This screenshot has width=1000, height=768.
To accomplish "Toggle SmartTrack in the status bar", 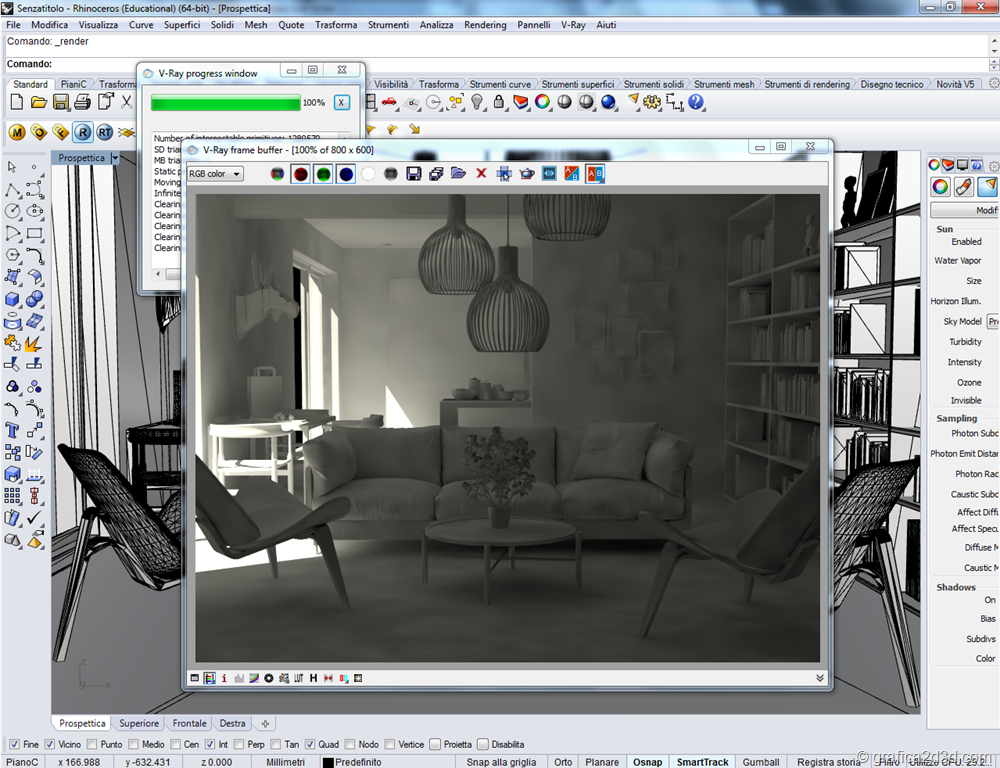I will coord(702,762).
